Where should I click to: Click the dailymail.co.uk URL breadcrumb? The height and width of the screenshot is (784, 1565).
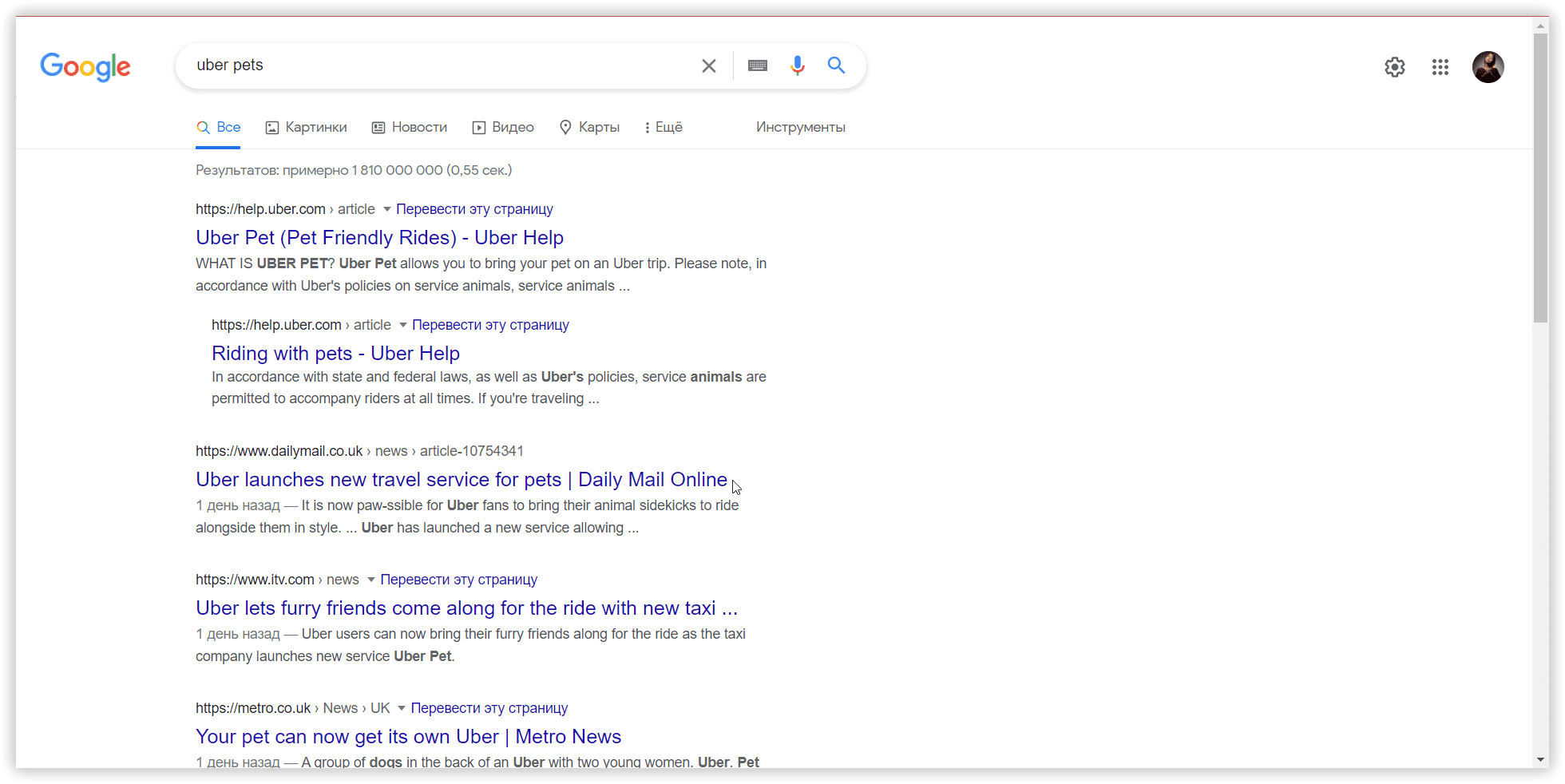(x=359, y=451)
